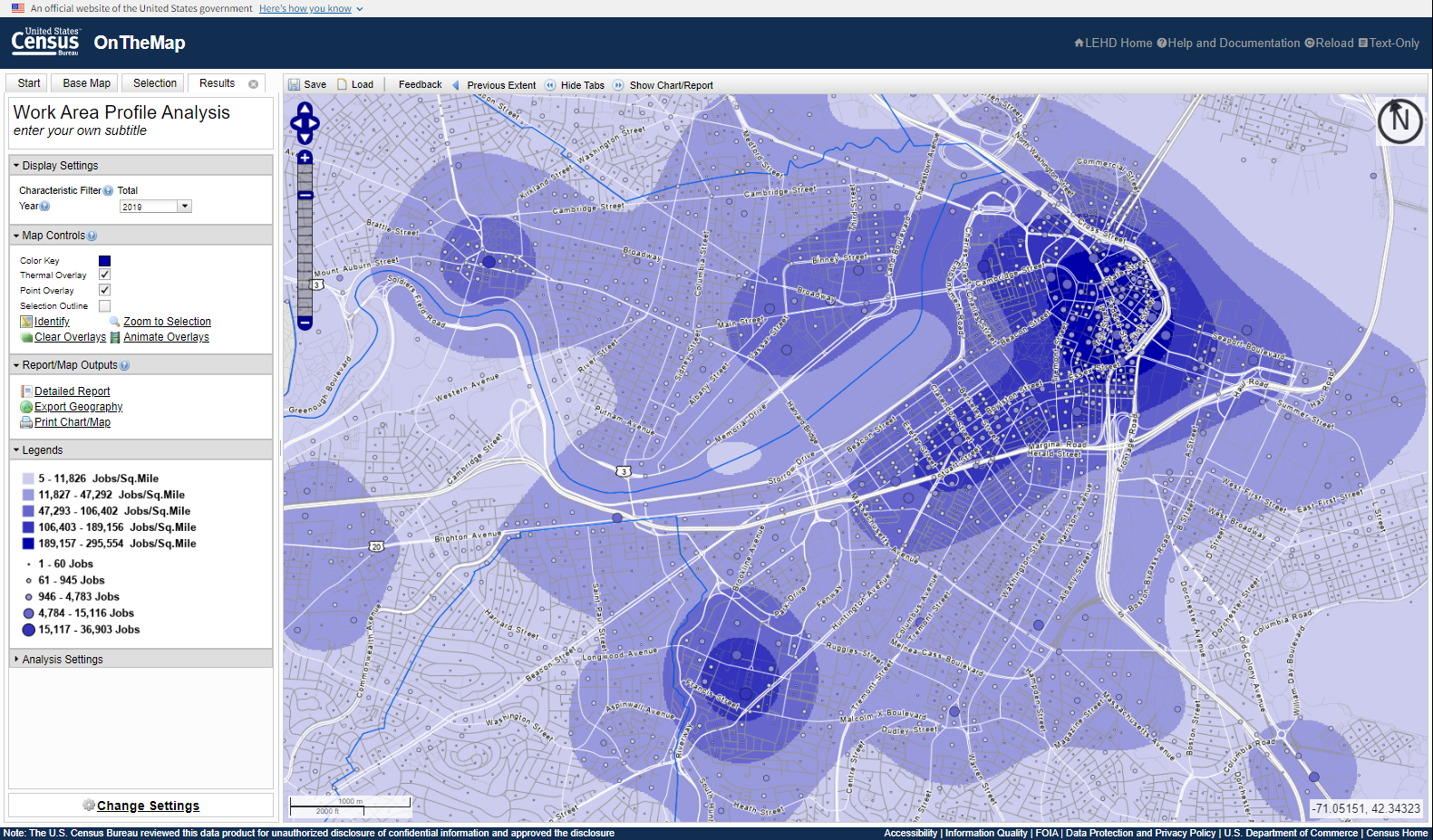Click help icon beside Map Controls
The width and height of the screenshot is (1433, 840).
click(92, 236)
